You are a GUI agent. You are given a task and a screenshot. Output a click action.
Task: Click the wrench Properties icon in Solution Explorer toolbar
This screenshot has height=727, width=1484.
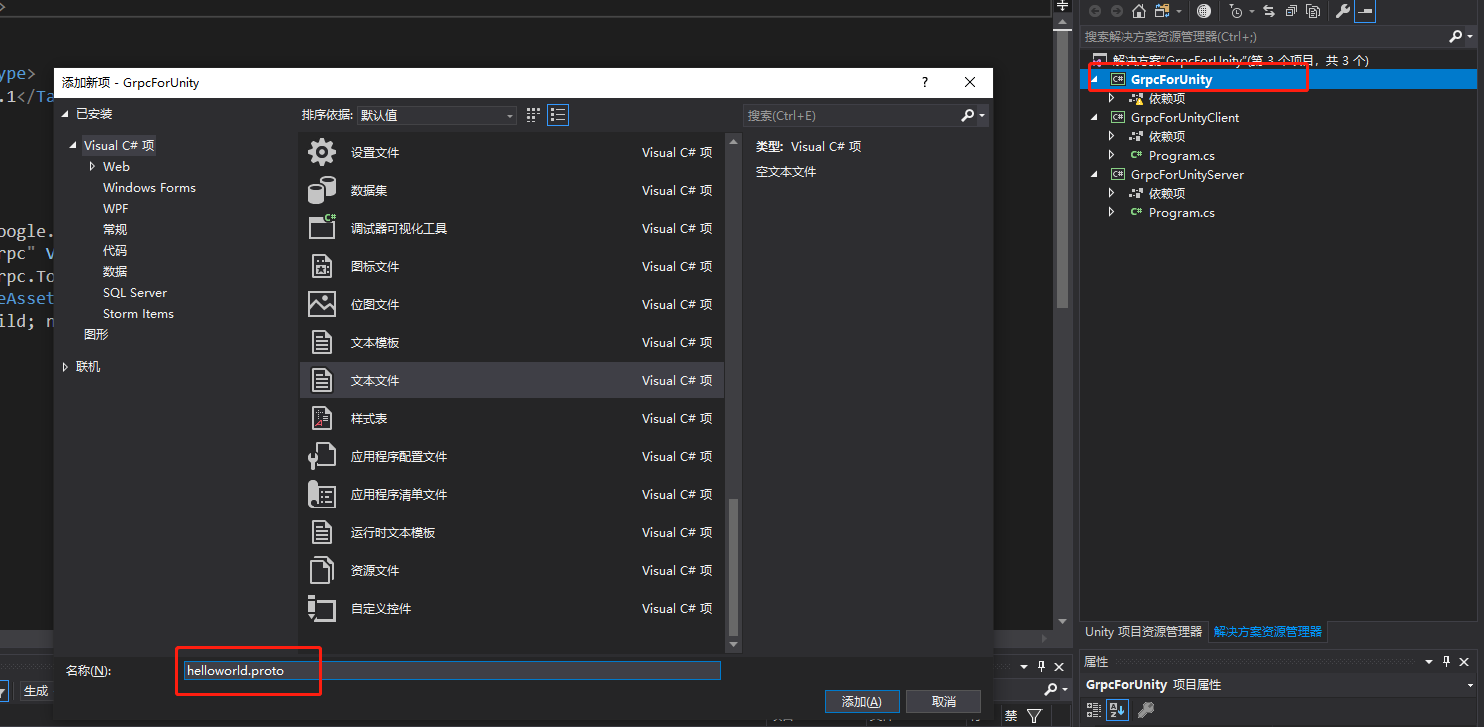click(1343, 11)
